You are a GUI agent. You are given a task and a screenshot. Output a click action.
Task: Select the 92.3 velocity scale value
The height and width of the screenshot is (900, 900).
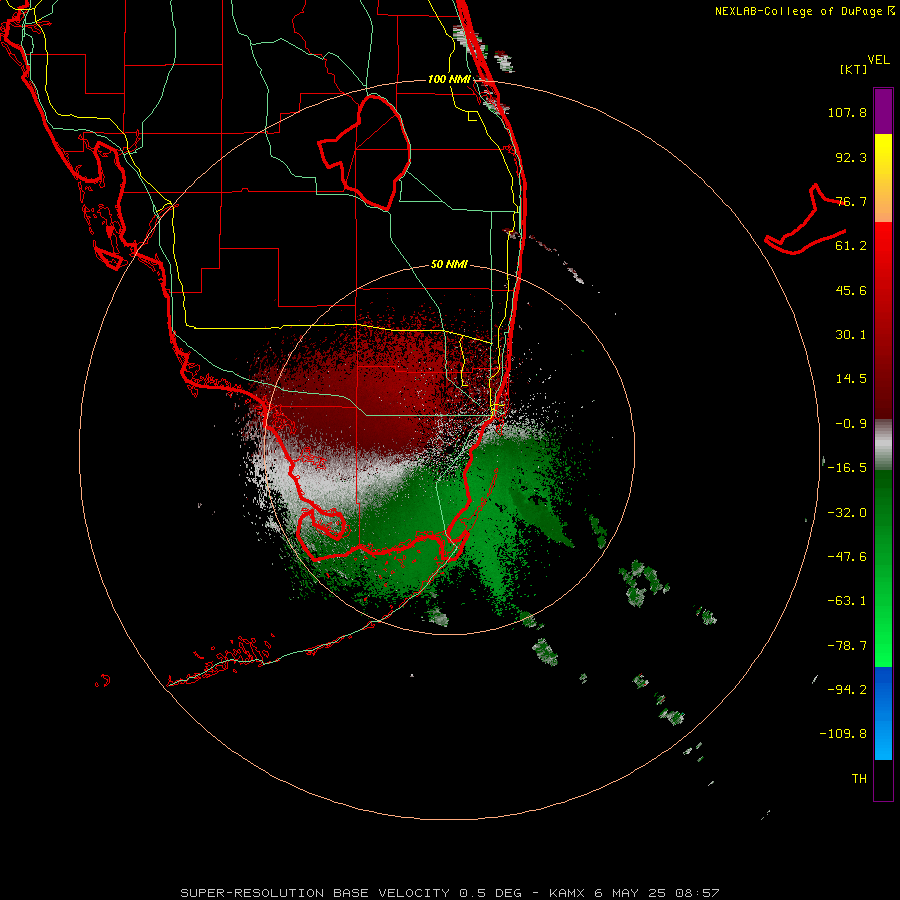[851, 157]
